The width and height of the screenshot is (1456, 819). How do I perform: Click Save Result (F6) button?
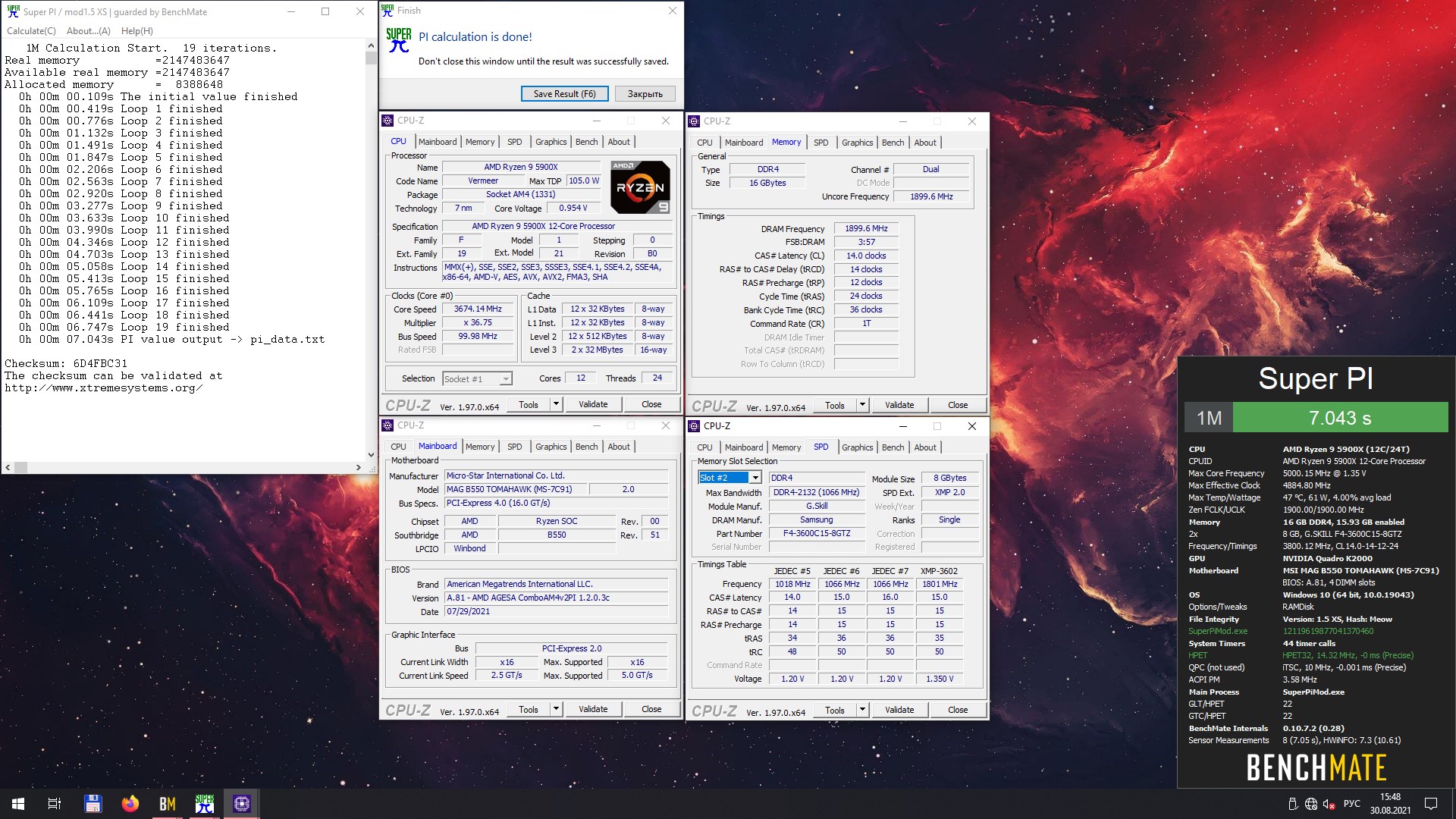pyautogui.click(x=564, y=94)
